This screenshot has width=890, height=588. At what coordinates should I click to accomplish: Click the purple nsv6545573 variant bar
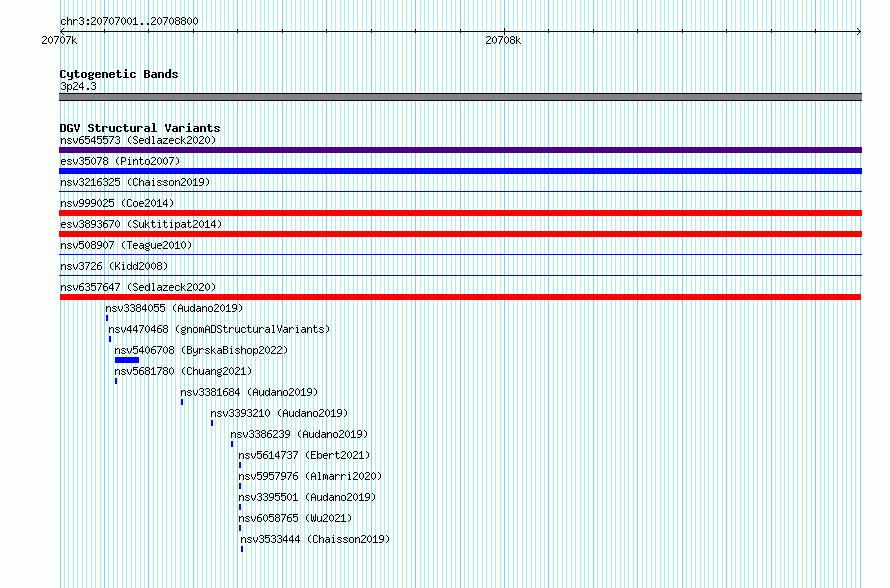coord(460,150)
